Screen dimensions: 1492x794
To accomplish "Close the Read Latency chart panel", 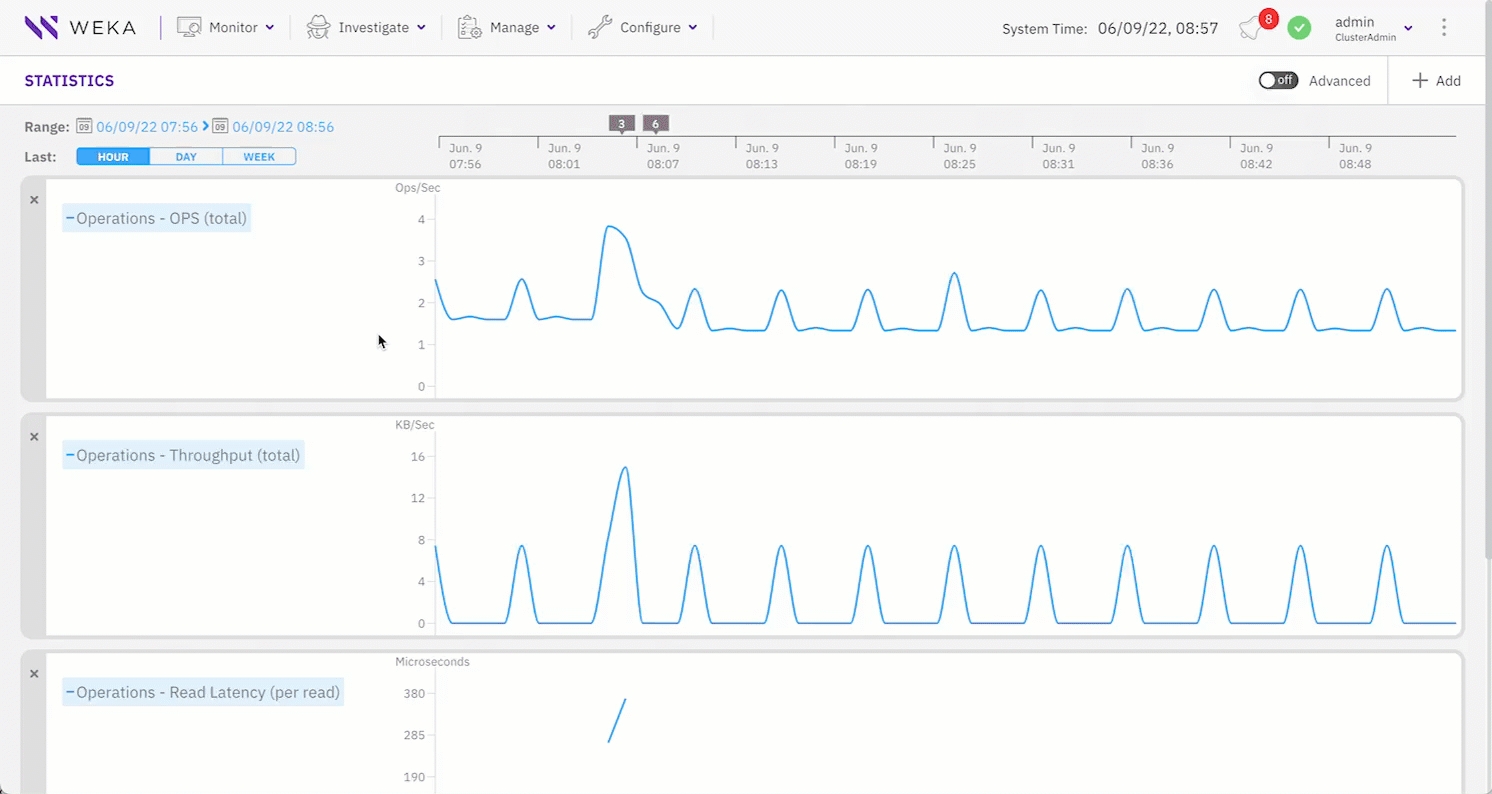I will [34, 674].
